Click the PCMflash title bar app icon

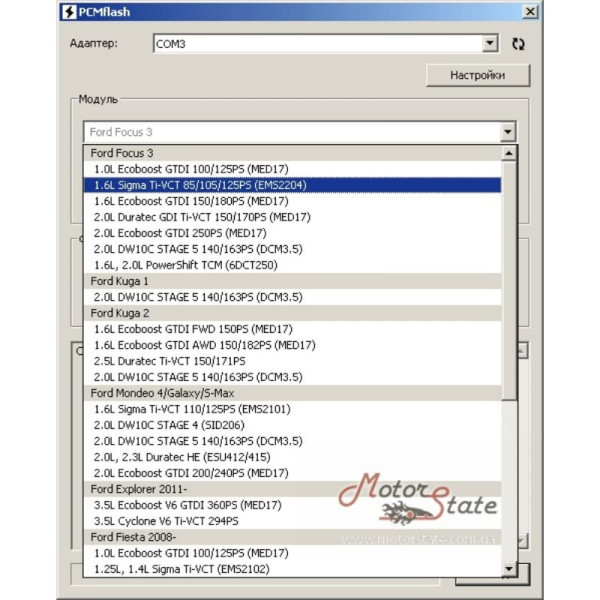[x=68, y=11]
